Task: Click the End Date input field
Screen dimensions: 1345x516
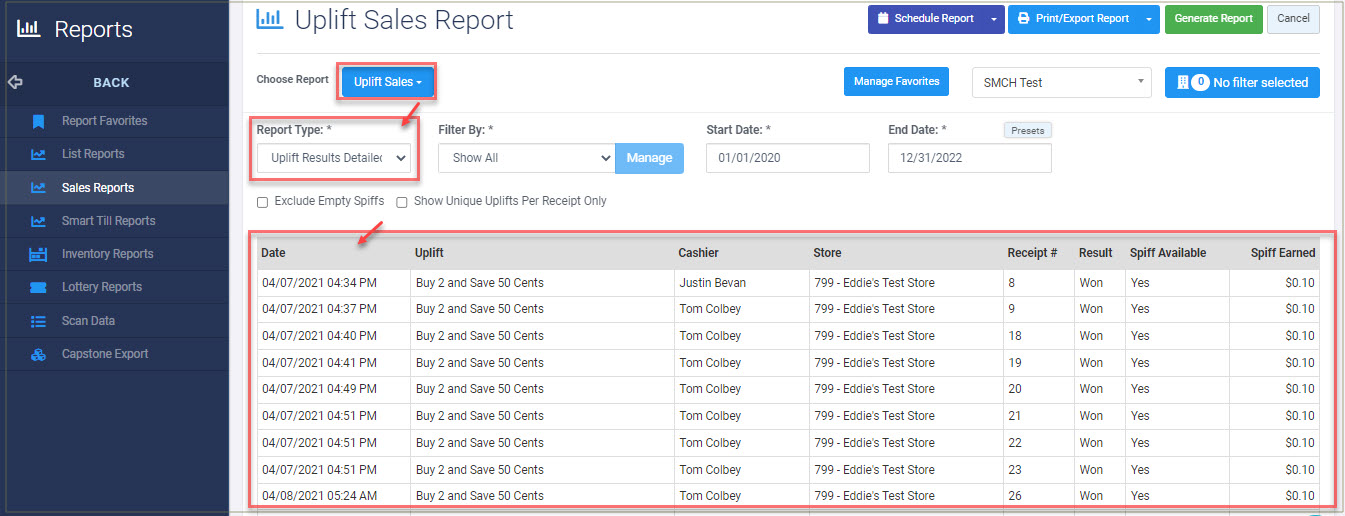Action: click(970, 158)
